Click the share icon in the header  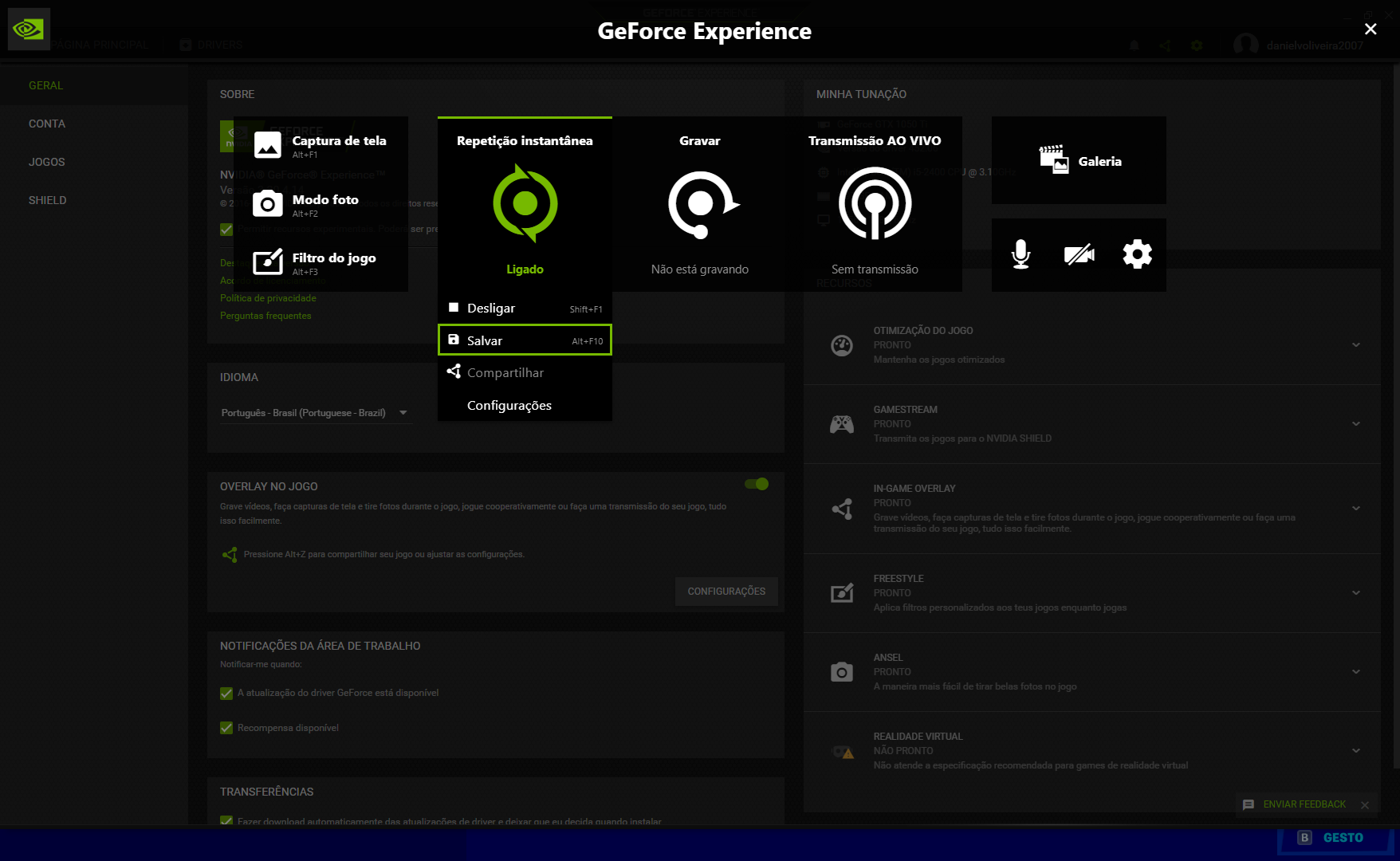(x=1165, y=45)
